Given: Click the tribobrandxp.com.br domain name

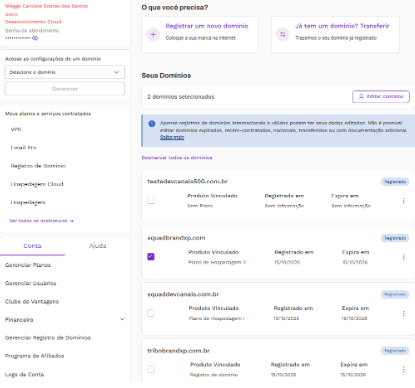Looking at the screenshot, I should click(x=178, y=351).
